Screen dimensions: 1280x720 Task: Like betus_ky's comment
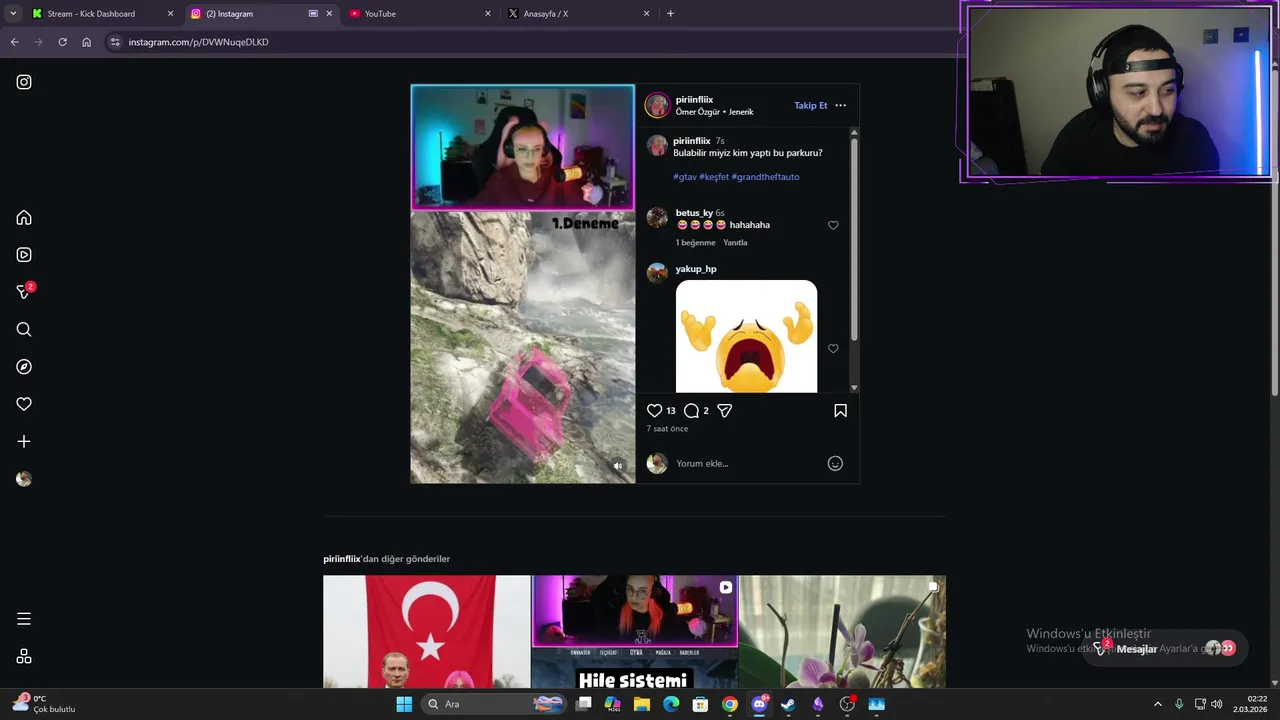click(833, 225)
